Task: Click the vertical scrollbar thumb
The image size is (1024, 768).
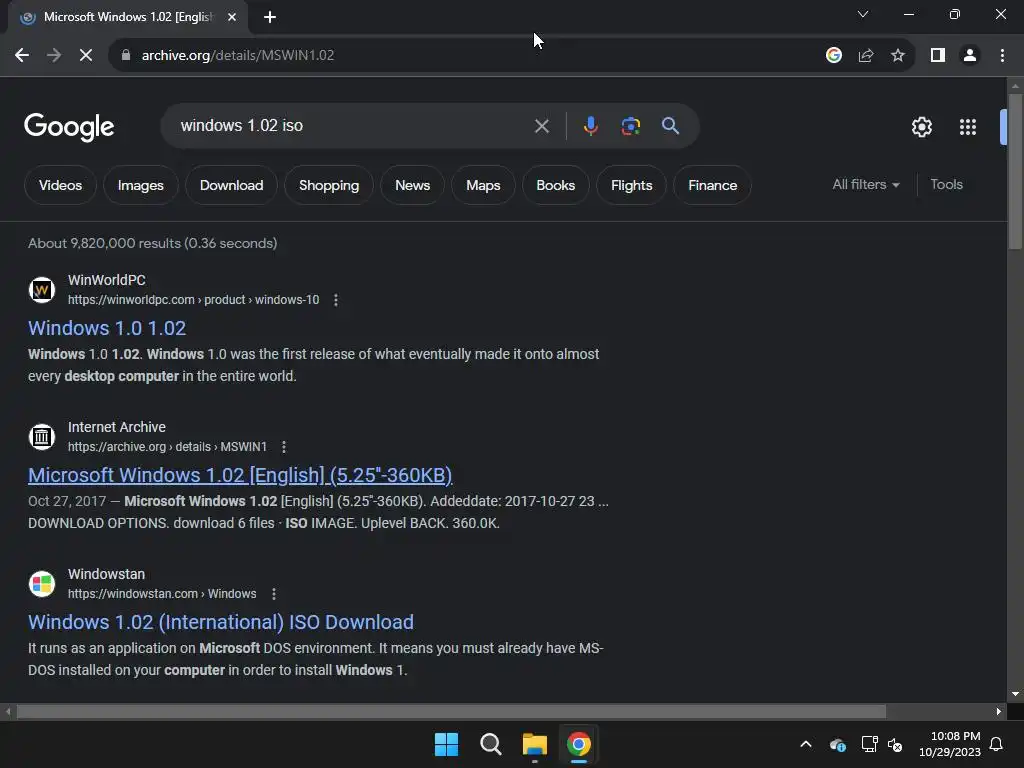Action: pyautogui.click(x=1015, y=171)
